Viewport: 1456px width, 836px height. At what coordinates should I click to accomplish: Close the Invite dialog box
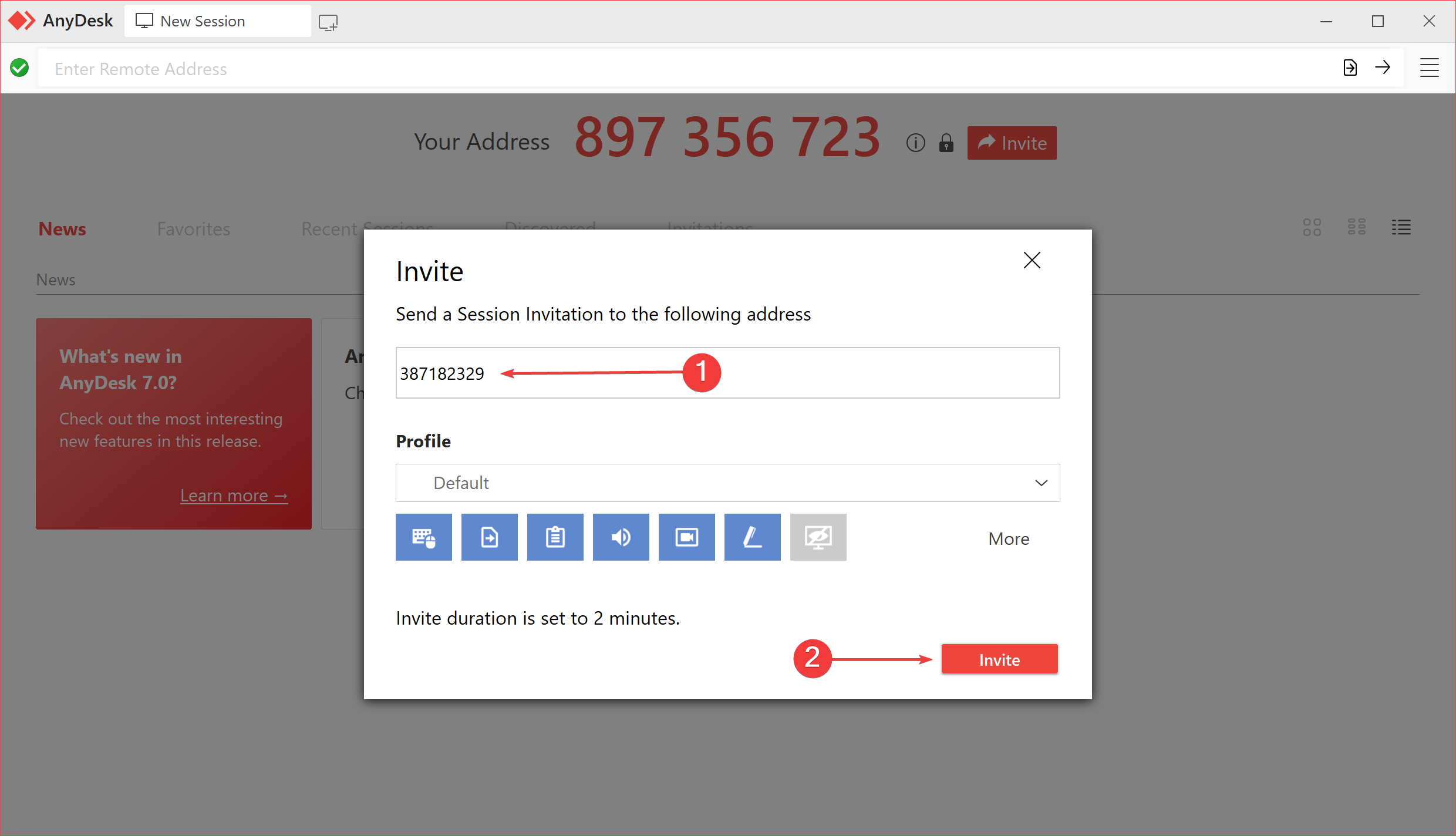pos(1031,260)
